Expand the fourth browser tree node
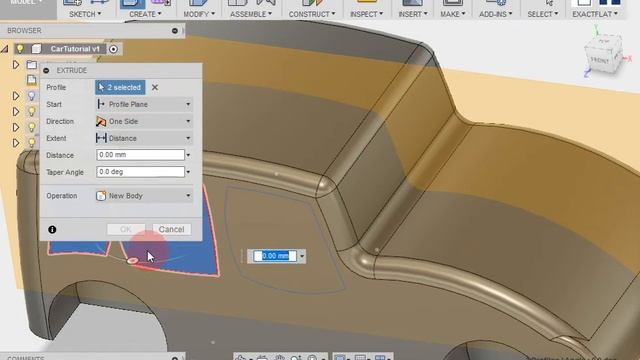The width and height of the screenshot is (640, 360). point(16,127)
